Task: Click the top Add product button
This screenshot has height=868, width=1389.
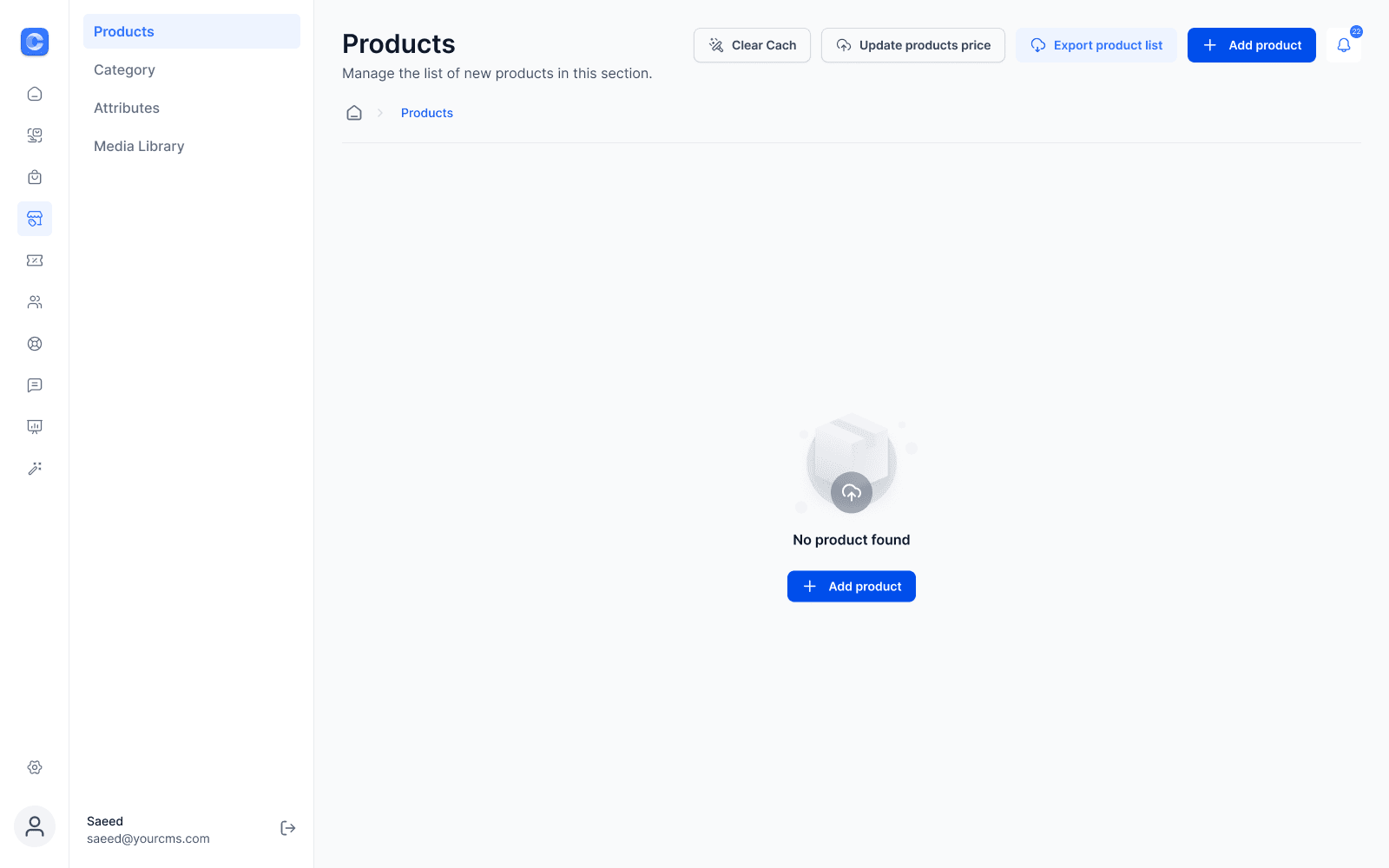Action: 1252,45
